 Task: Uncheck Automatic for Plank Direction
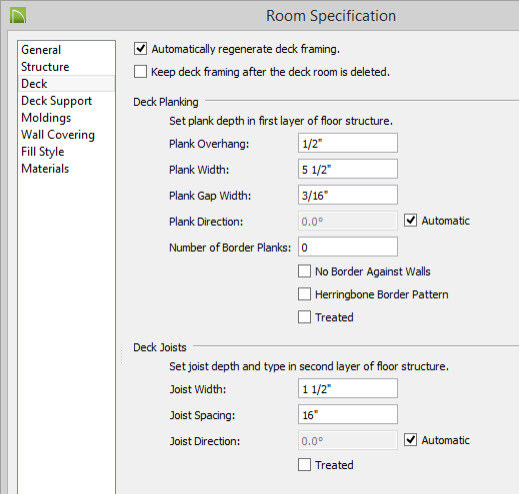point(410,220)
